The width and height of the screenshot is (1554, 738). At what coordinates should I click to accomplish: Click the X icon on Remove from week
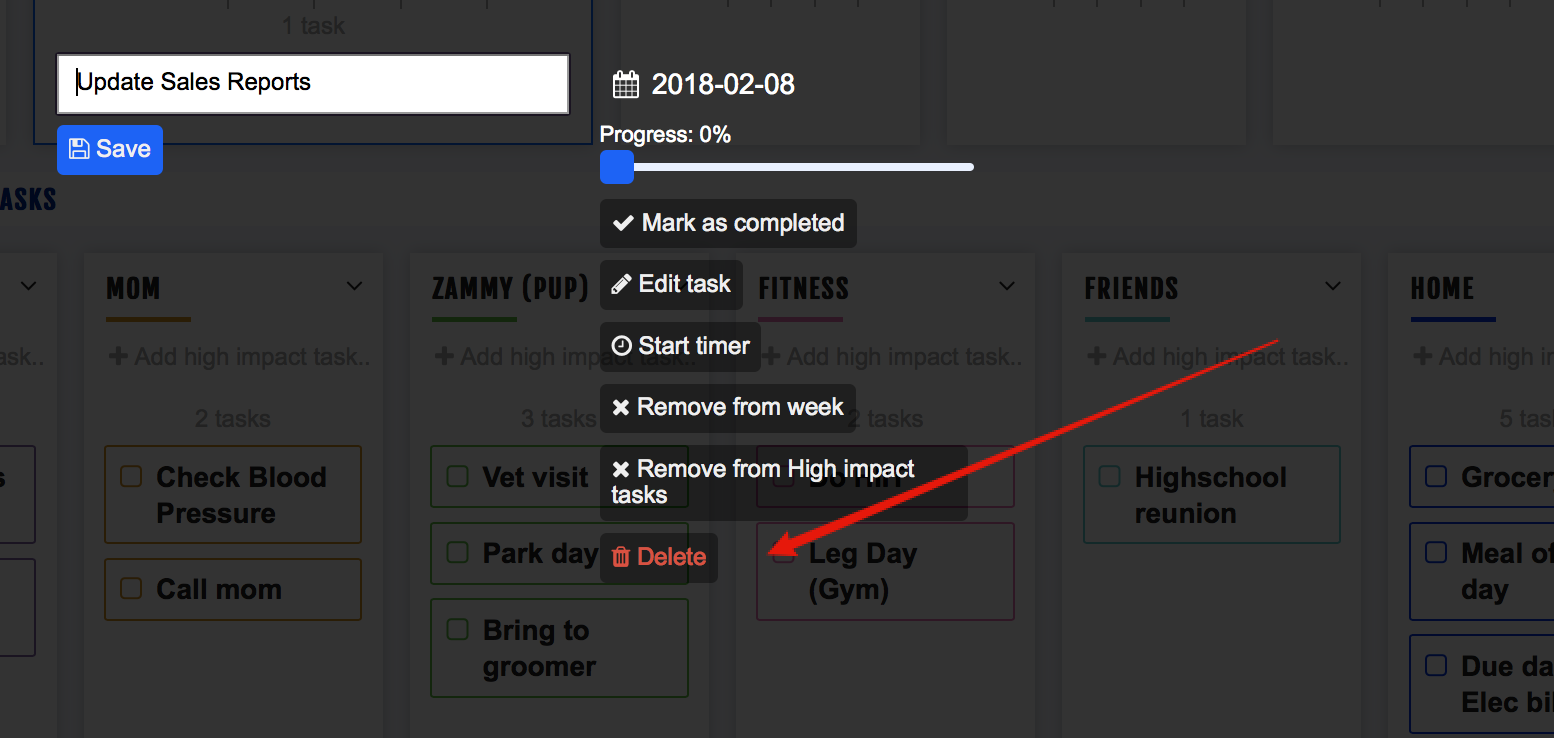pos(621,408)
